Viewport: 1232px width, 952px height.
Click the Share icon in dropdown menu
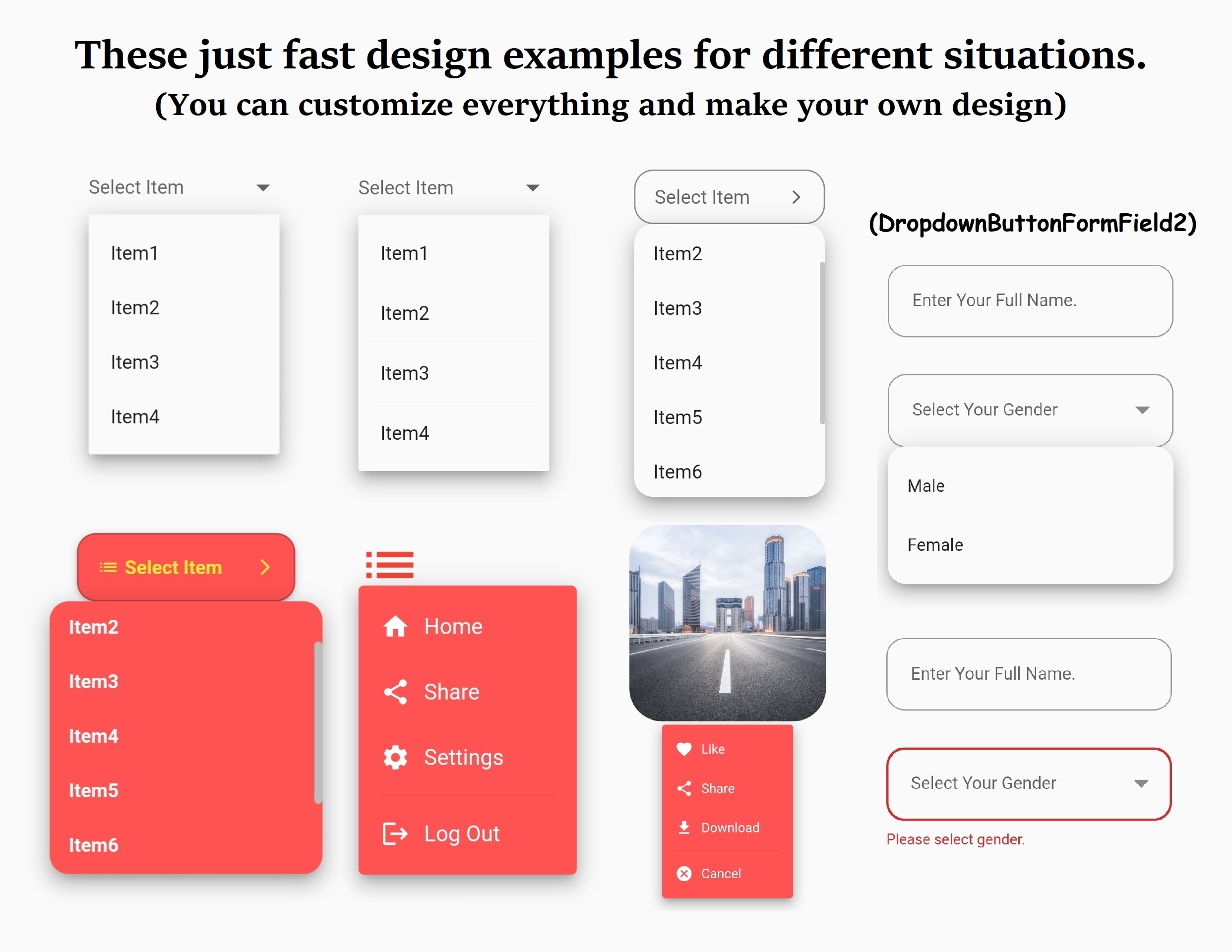(x=395, y=691)
